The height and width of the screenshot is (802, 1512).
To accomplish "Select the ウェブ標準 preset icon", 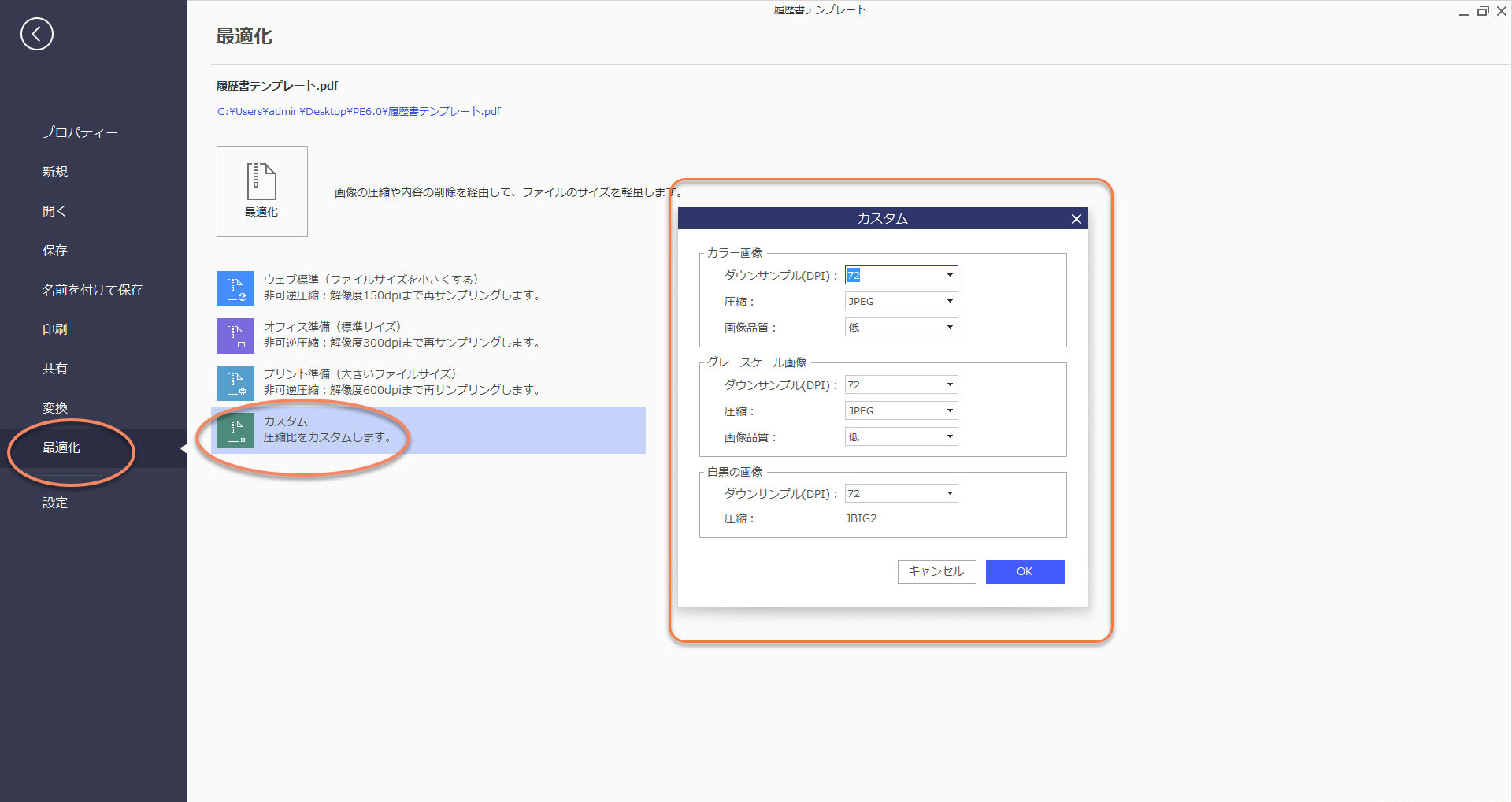I will coord(235,288).
